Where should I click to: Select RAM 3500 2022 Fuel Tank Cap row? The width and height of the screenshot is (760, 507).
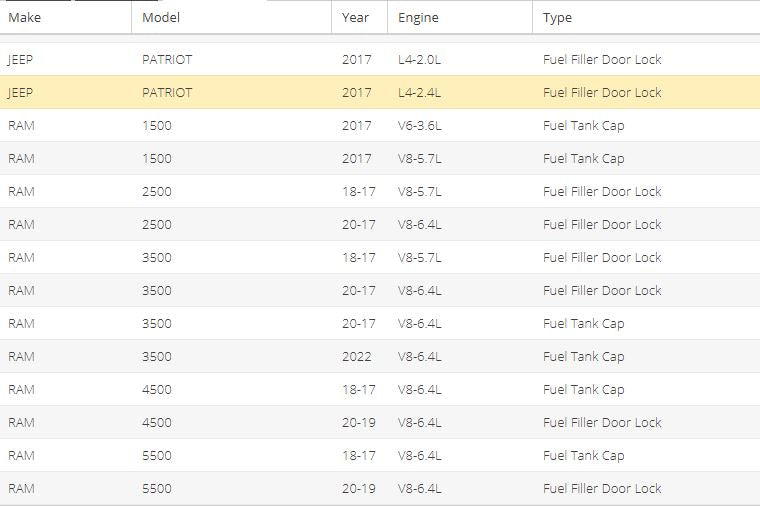pyautogui.click(x=380, y=356)
